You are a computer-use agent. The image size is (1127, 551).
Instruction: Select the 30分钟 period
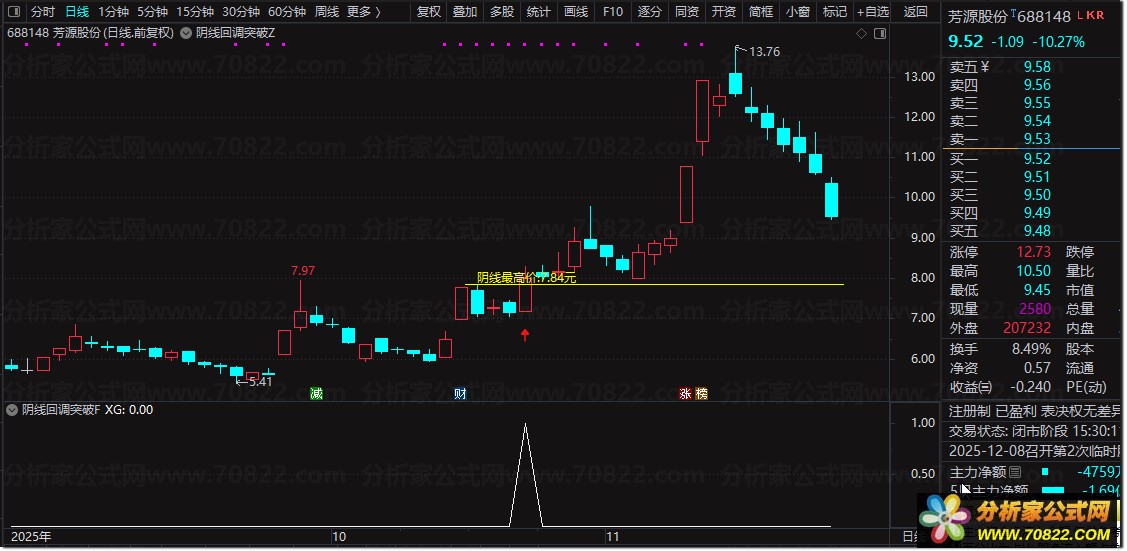tap(241, 11)
